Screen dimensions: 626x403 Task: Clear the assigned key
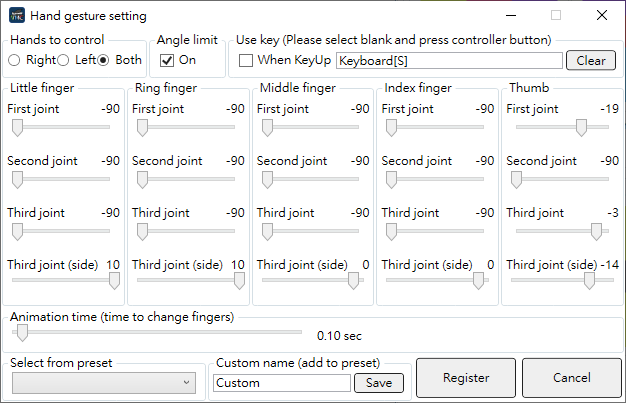(x=591, y=61)
